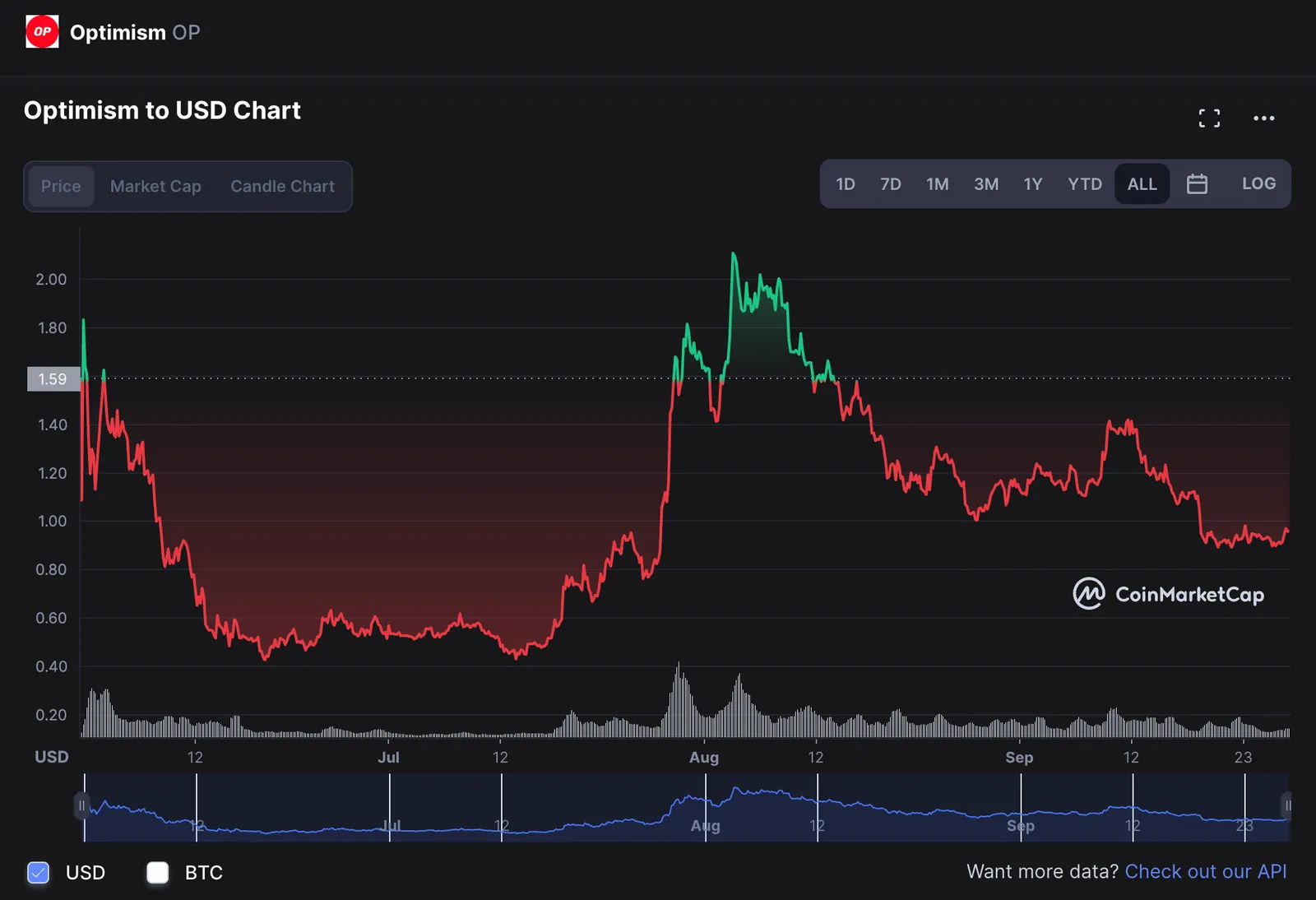Click the Jul label on mini navigator chart
Screen dimensions: 1316x900
pos(392,825)
